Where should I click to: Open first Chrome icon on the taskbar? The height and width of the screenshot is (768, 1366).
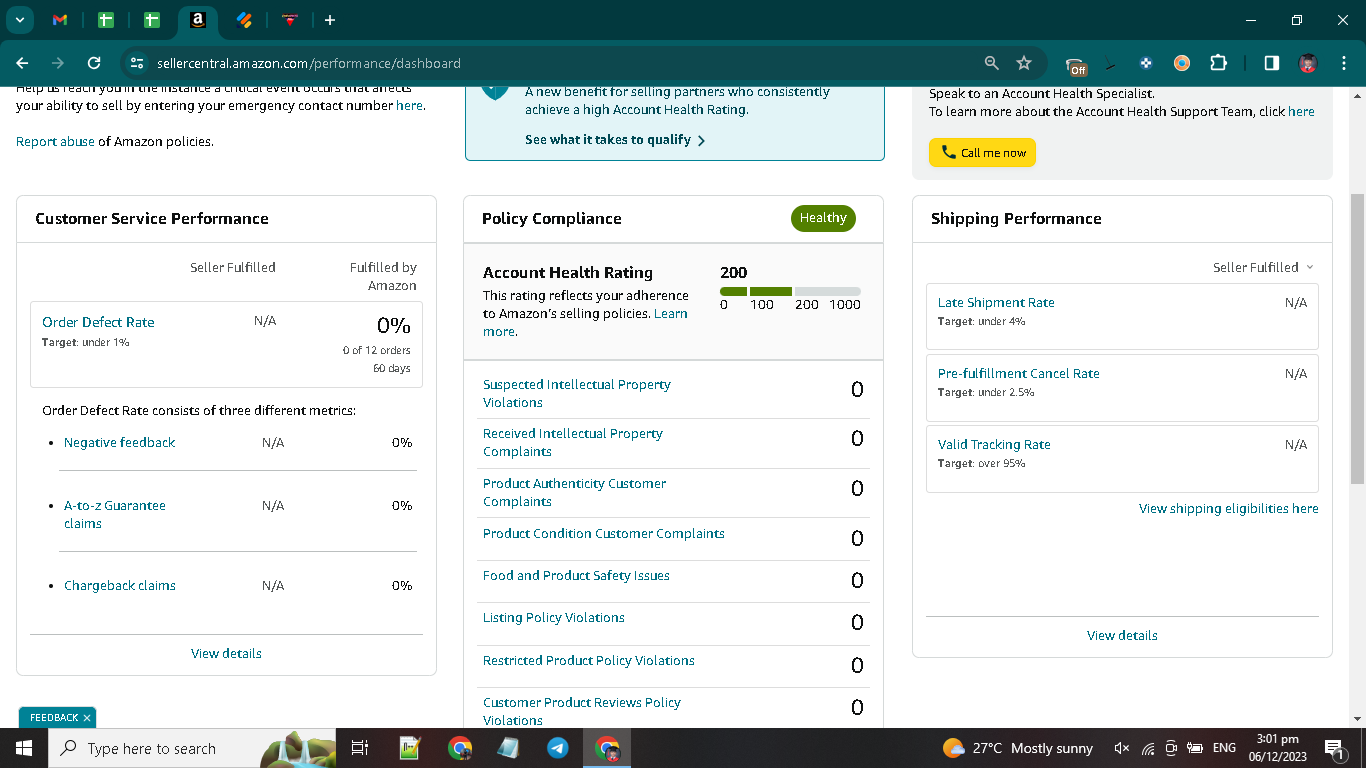click(x=460, y=748)
